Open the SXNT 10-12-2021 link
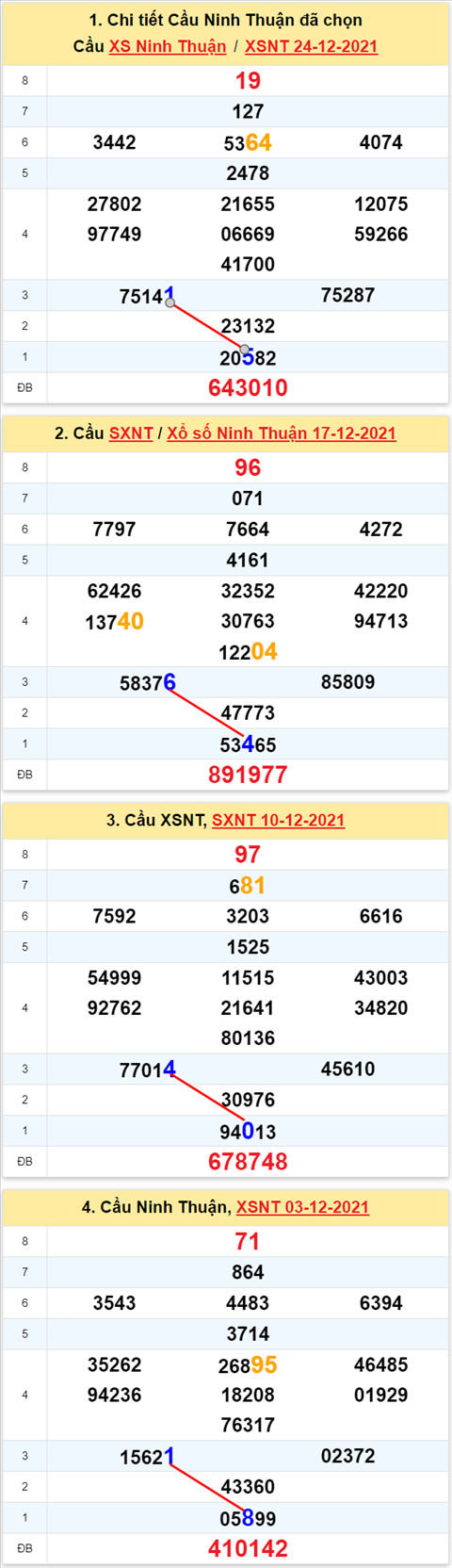This screenshot has height=1568, width=452. tap(279, 820)
